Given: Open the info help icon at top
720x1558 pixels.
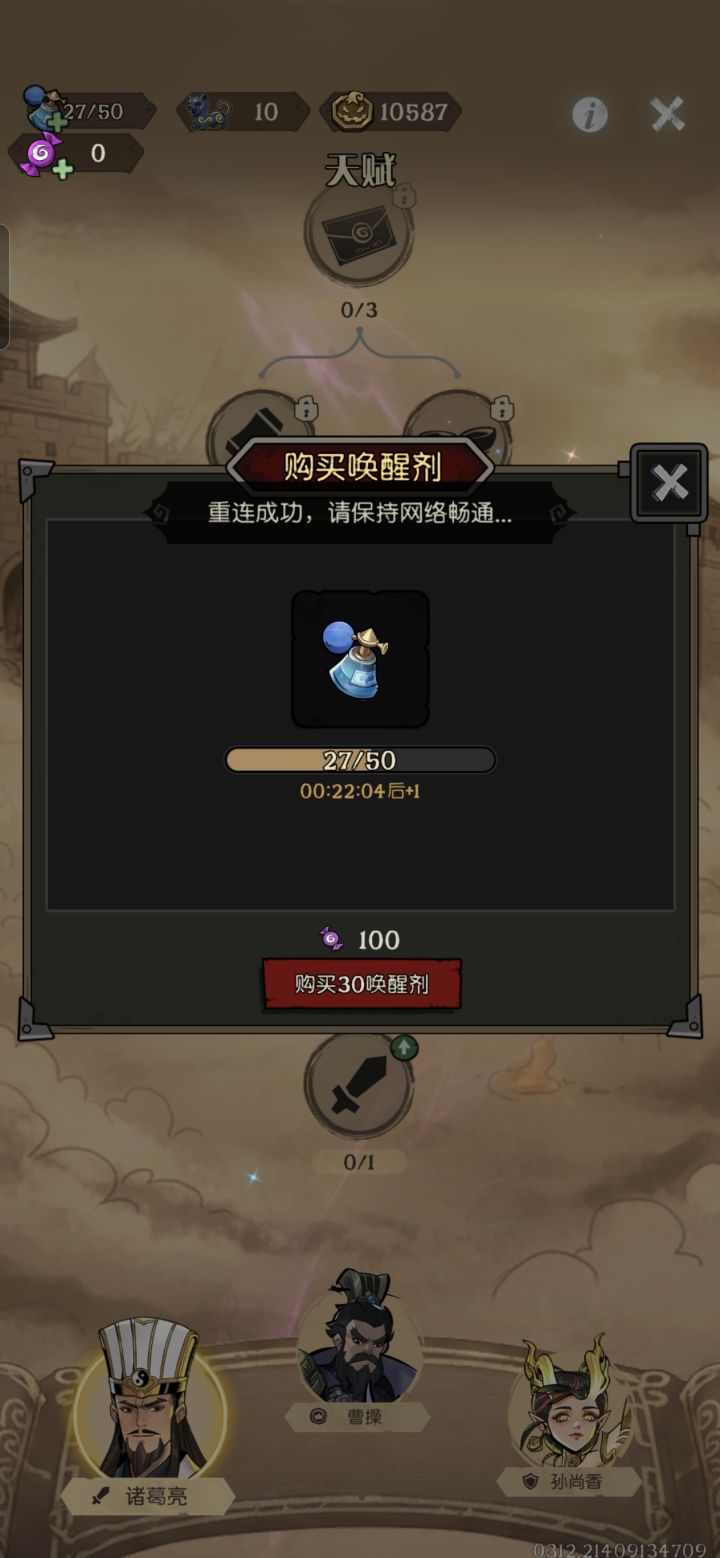Looking at the screenshot, I should click(589, 115).
